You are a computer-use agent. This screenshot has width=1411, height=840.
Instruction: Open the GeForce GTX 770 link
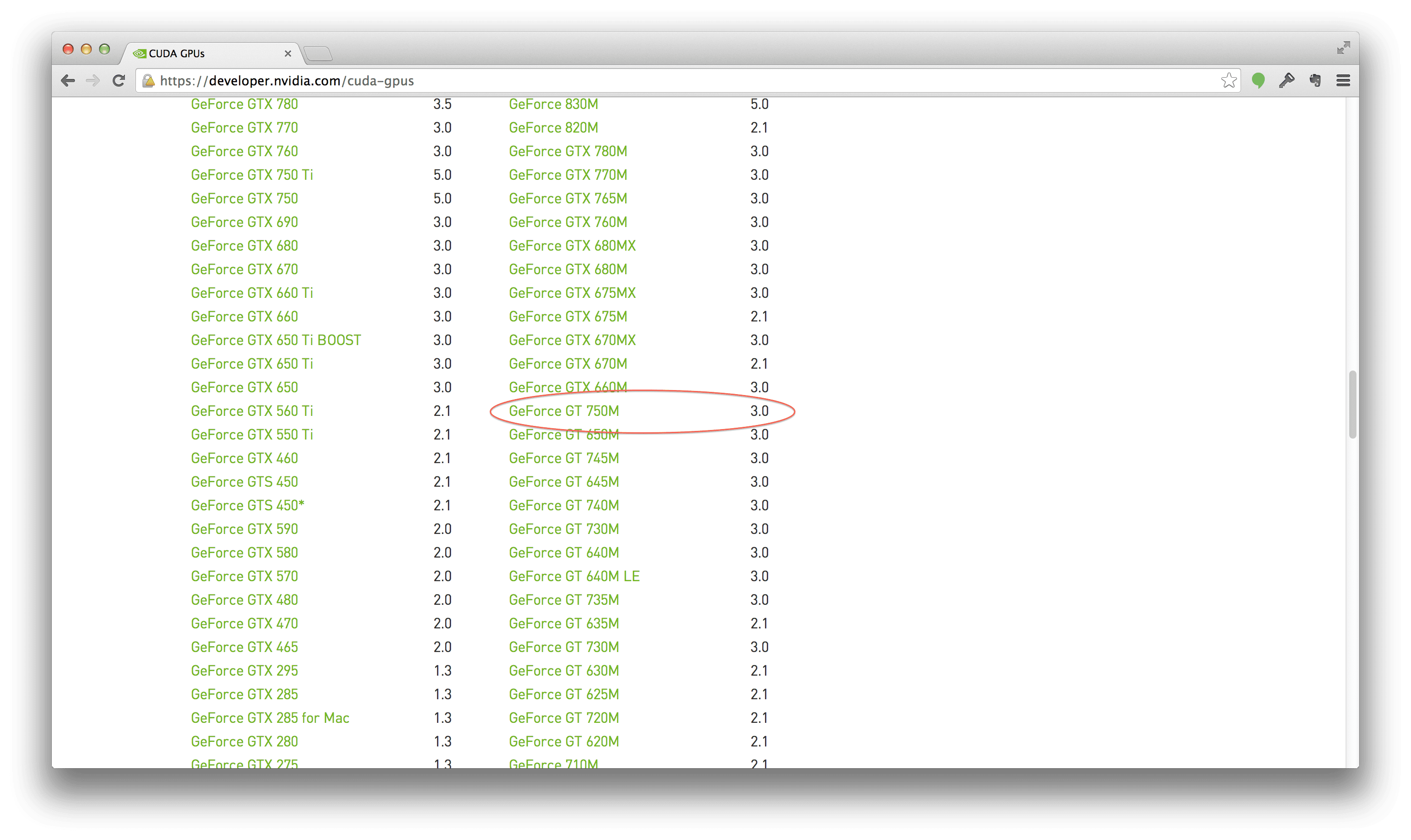click(x=244, y=127)
